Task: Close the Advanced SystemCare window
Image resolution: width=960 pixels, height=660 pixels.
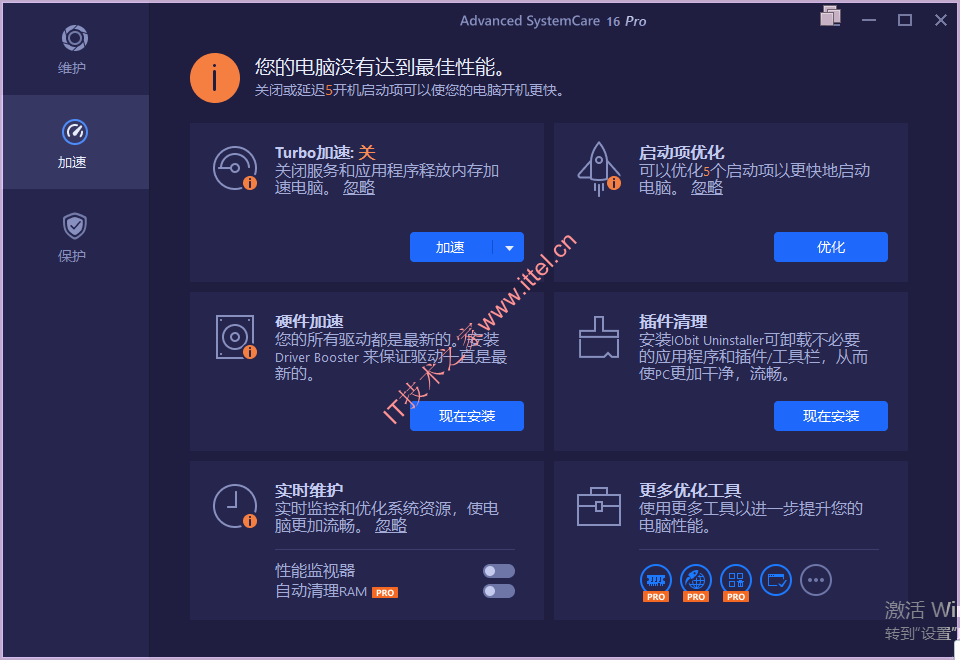Action: click(x=940, y=20)
